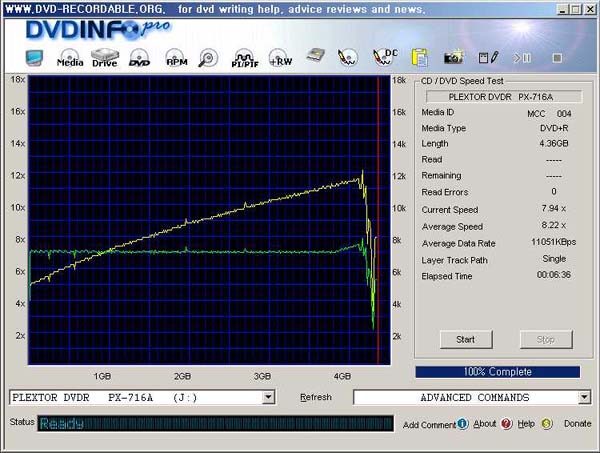Click the ADVANCED COMMANDS combo box
This screenshot has width=600, height=453.
471,398
